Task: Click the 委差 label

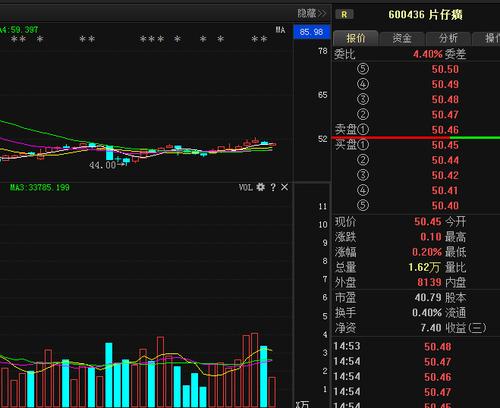Action: pyautogui.click(x=455, y=54)
